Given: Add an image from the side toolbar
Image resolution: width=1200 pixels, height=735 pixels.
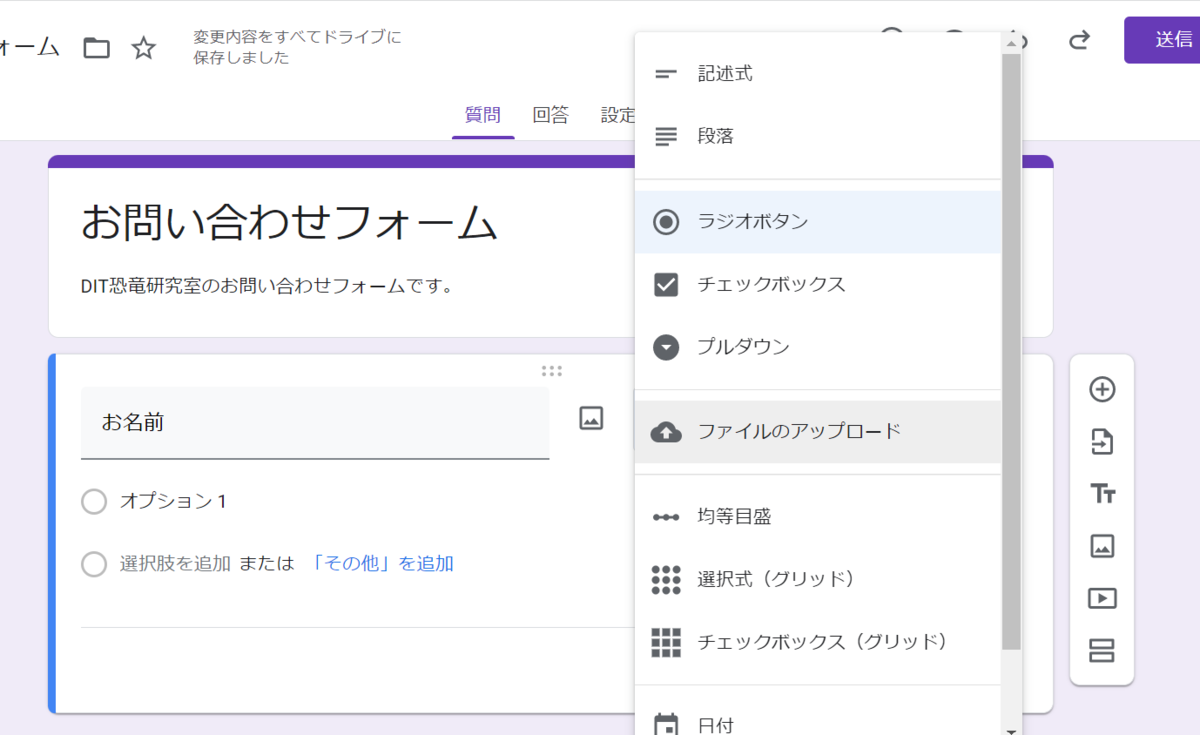Looking at the screenshot, I should coord(1102,546).
